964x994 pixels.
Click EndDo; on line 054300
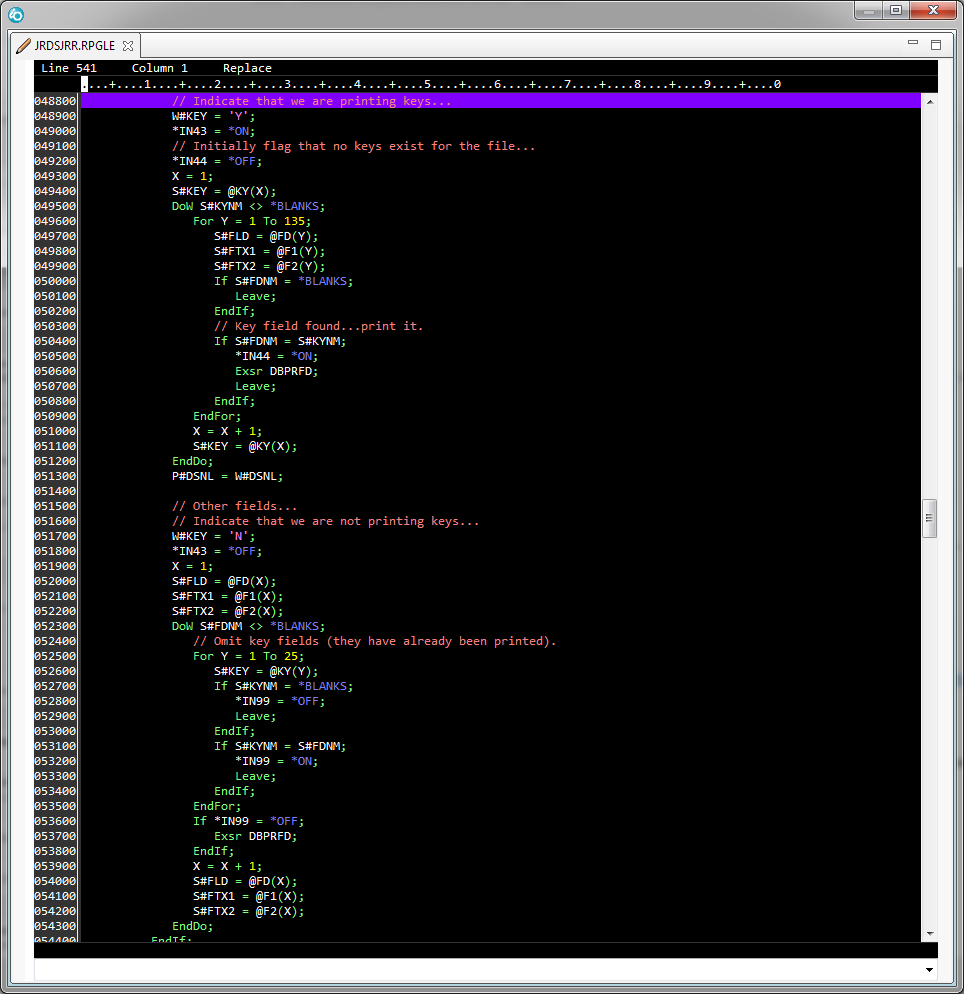pyautogui.click(x=192, y=926)
